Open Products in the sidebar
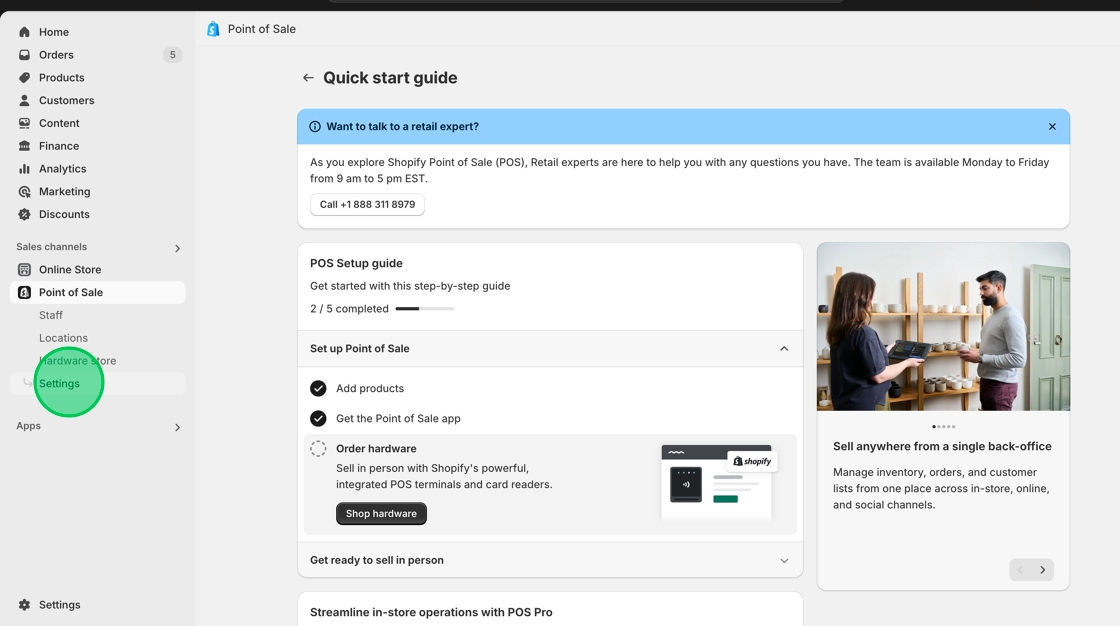Image resolution: width=1120 pixels, height=626 pixels. click(x=61, y=78)
